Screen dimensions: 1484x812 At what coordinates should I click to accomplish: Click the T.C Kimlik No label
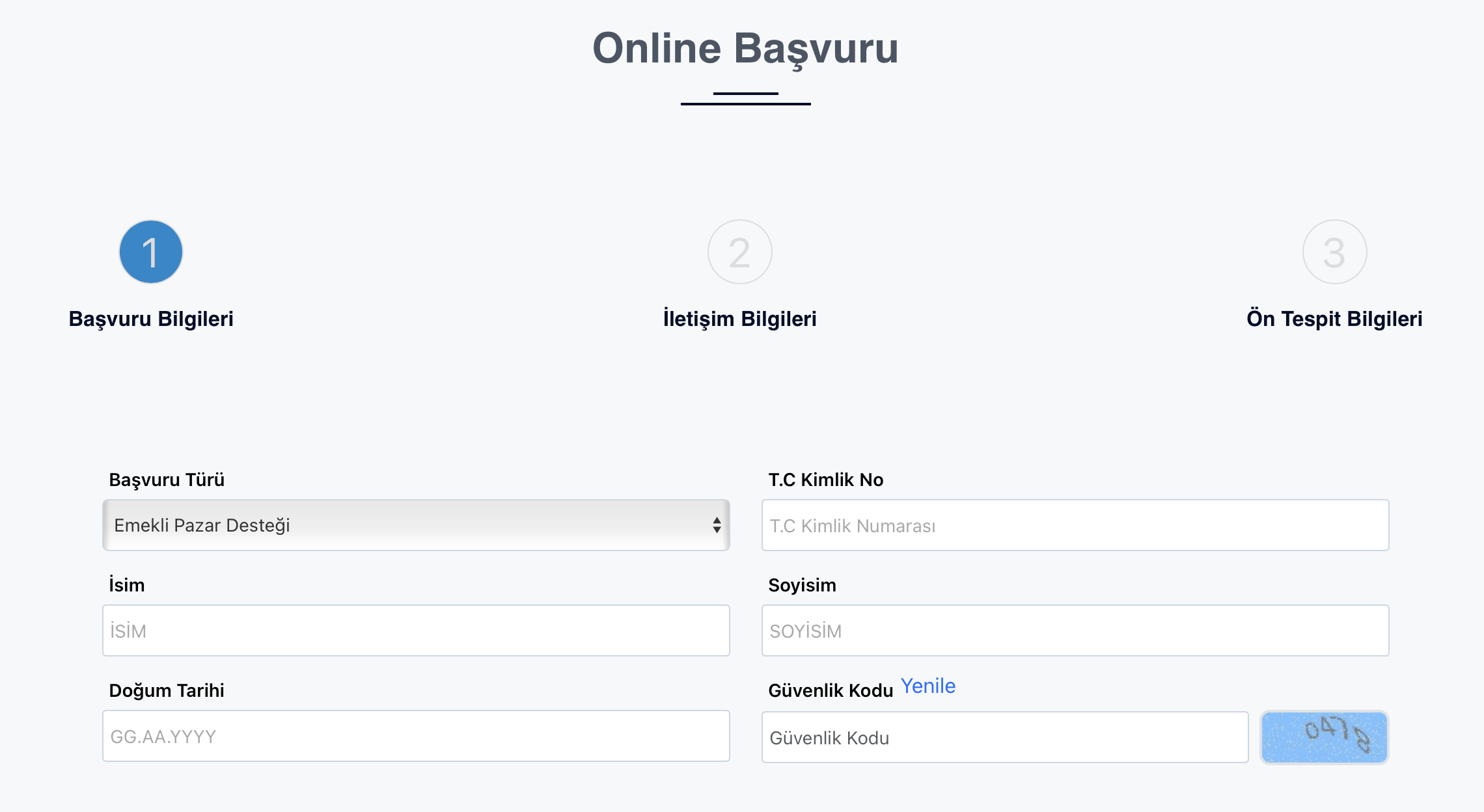[x=825, y=480]
